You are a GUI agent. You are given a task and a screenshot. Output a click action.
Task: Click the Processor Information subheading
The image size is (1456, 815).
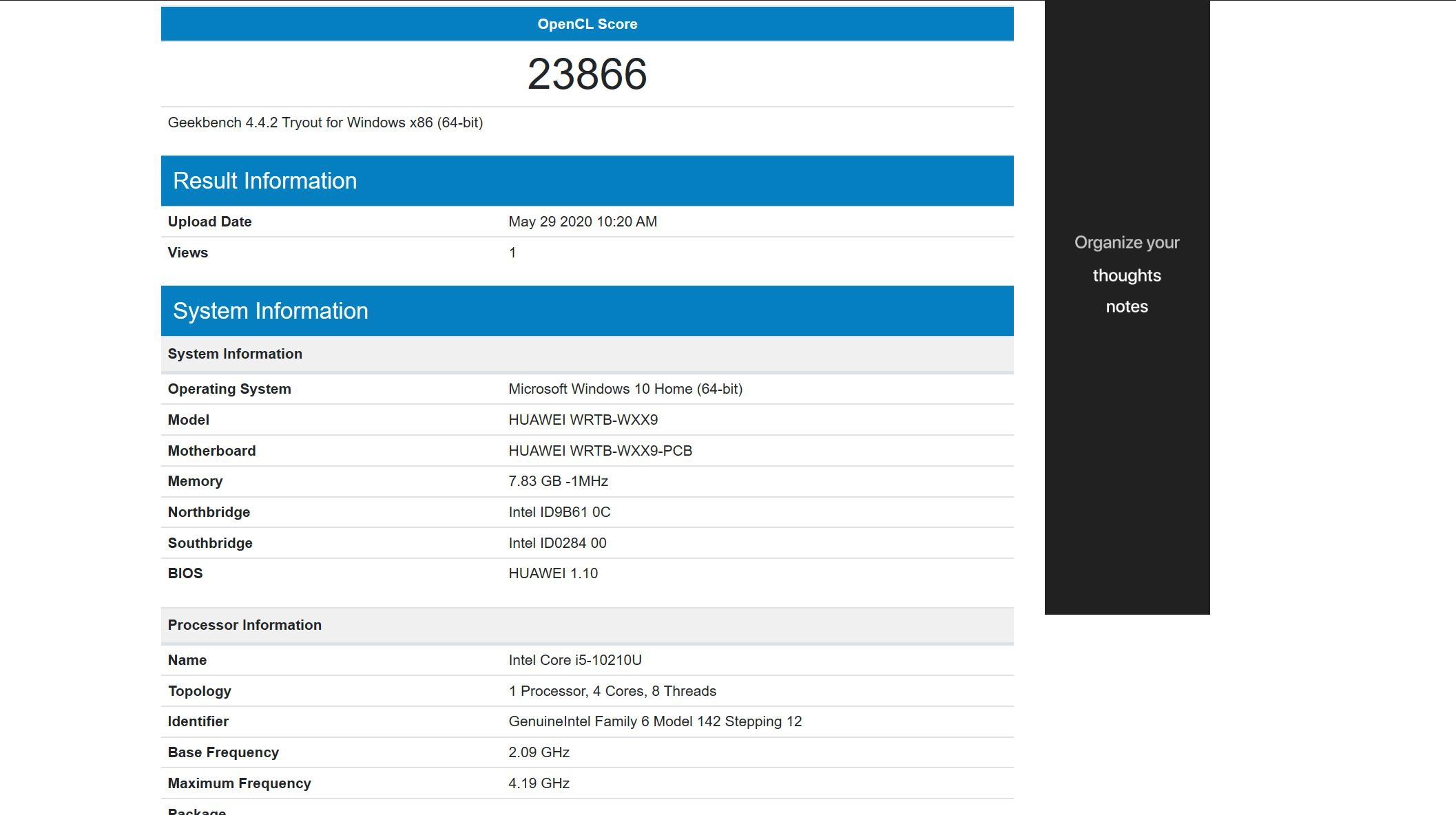coord(587,625)
